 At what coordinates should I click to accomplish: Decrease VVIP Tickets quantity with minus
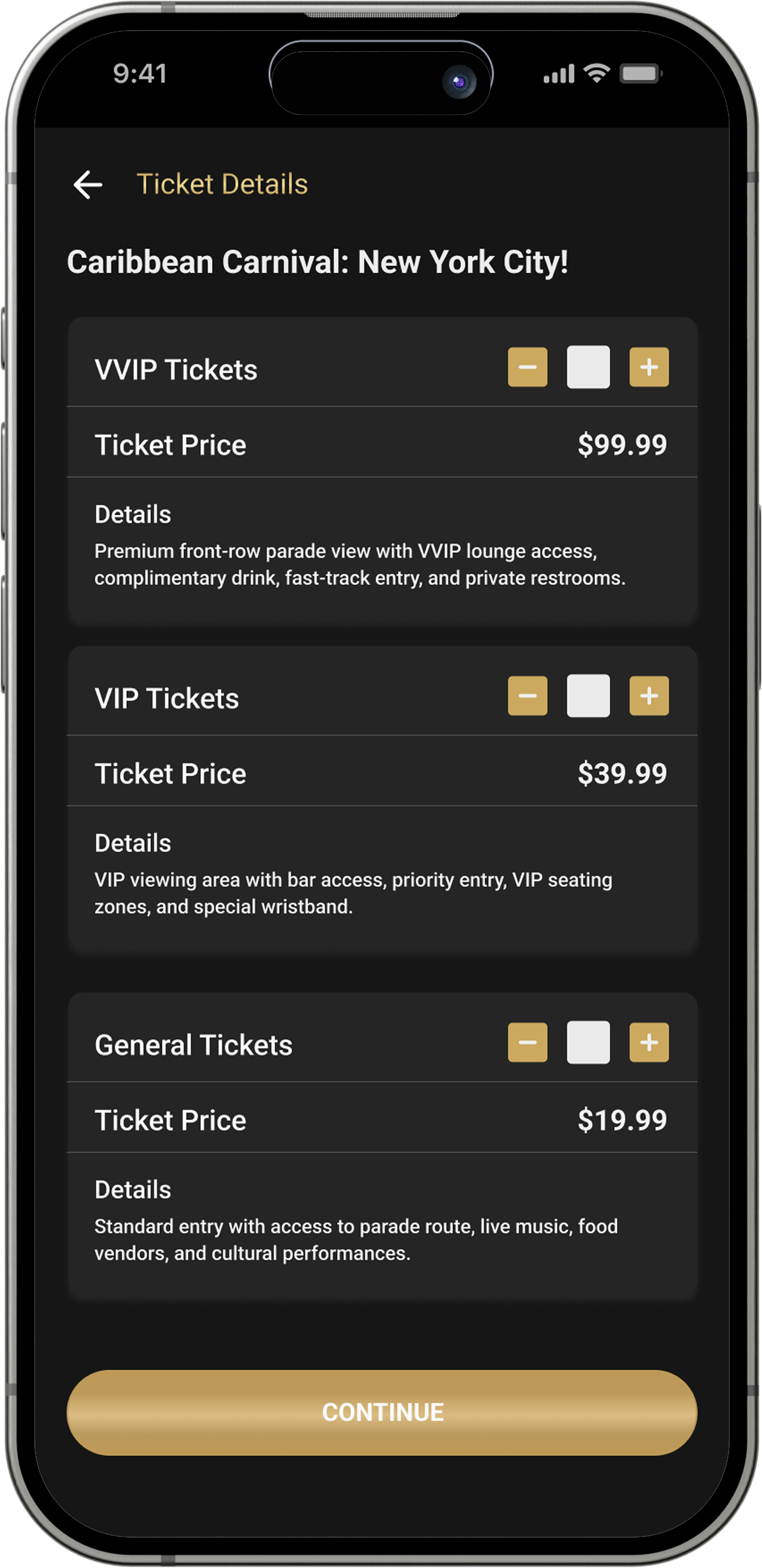[527, 367]
